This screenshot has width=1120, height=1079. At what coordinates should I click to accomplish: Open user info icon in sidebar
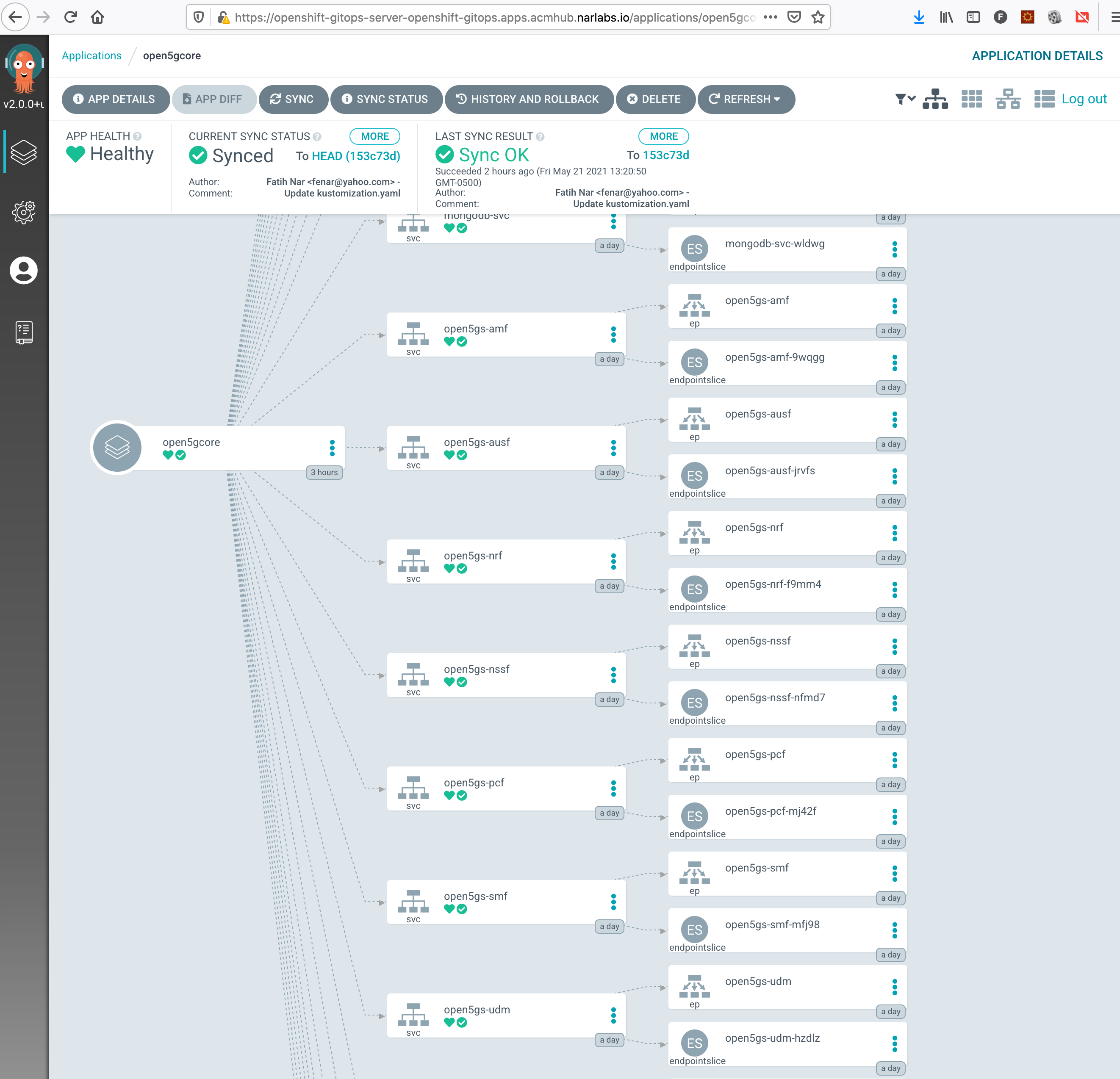23,270
